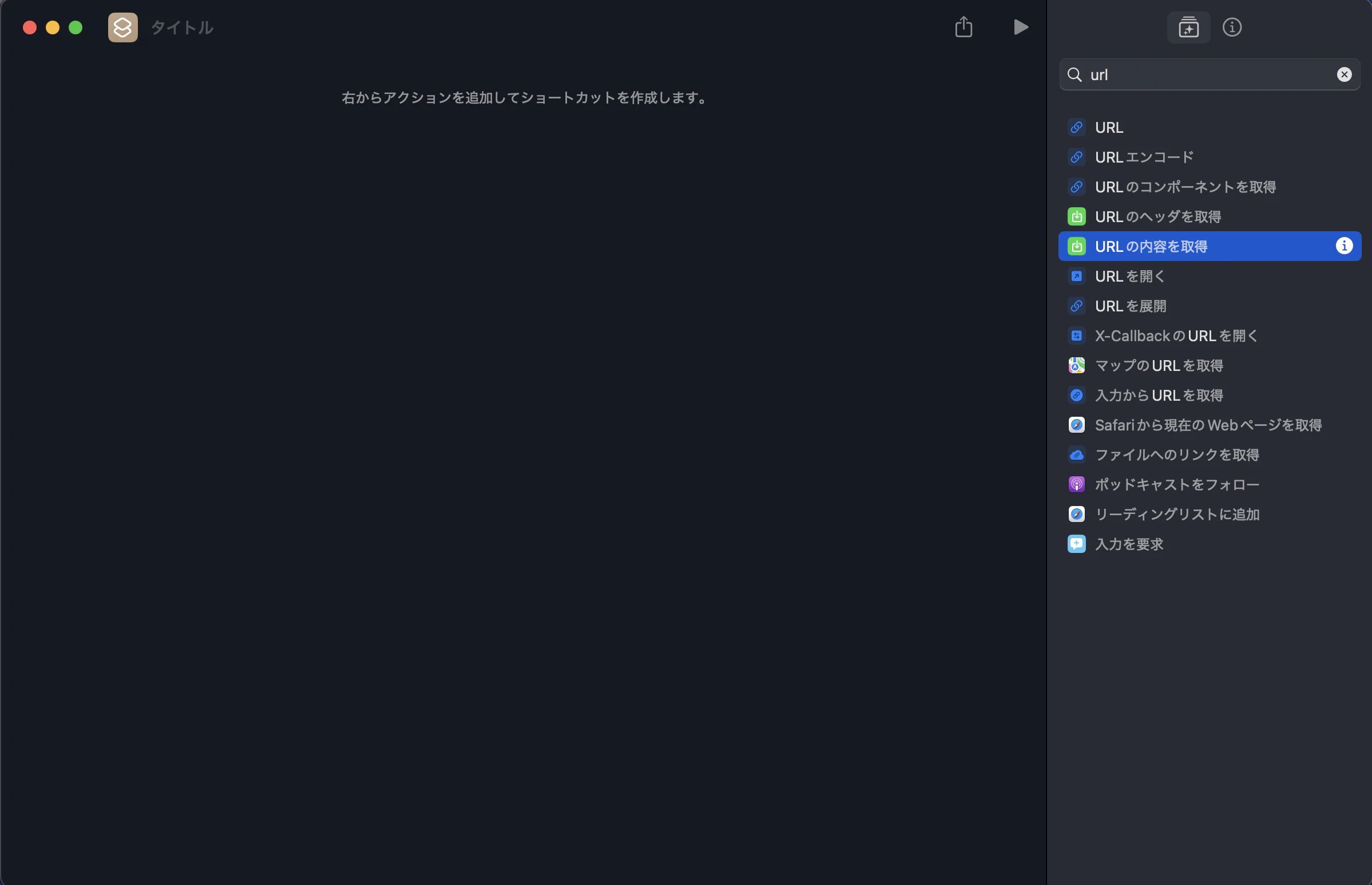The width and height of the screenshot is (1372, 885).
Task: Click the url search input field
Action: [x=1206, y=74]
